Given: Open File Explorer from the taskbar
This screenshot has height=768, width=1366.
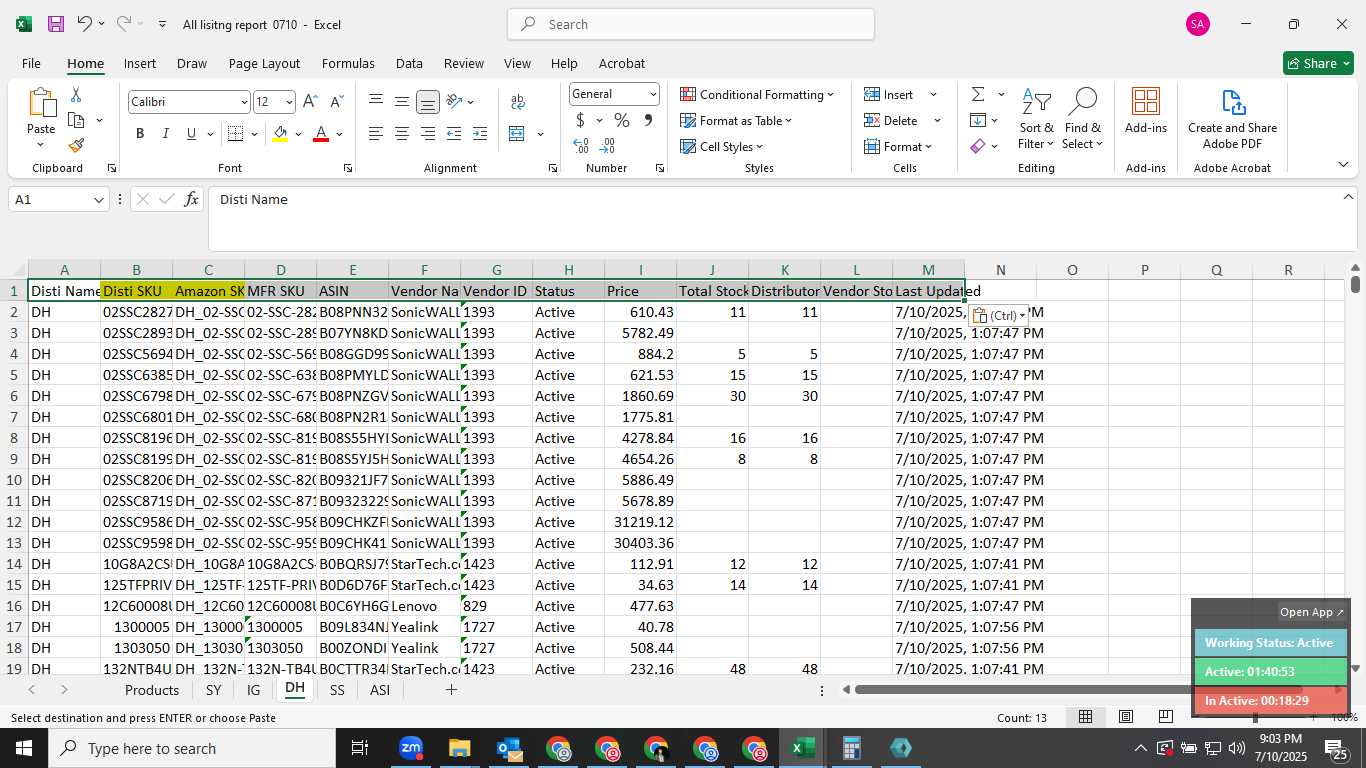Looking at the screenshot, I should coord(459,748).
